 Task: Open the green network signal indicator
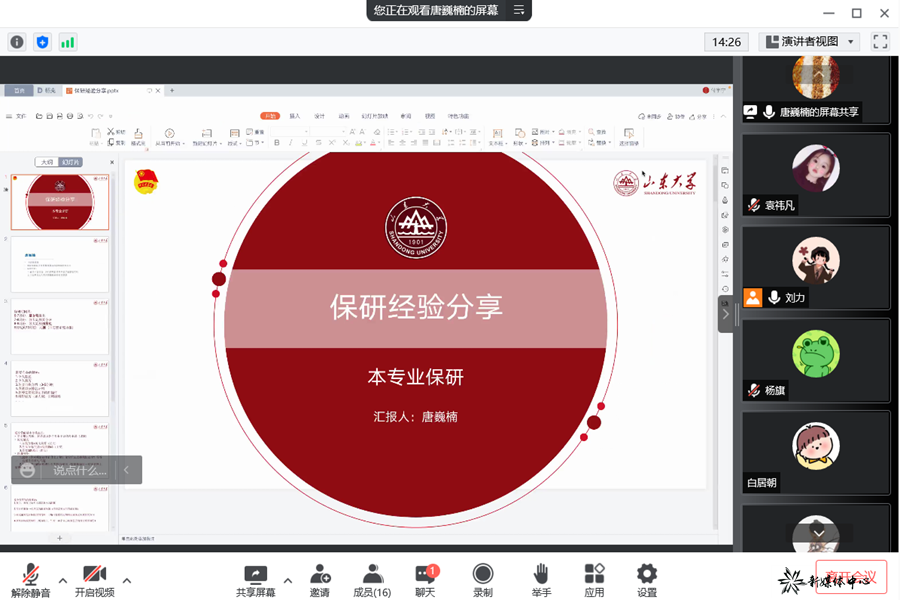coord(68,42)
